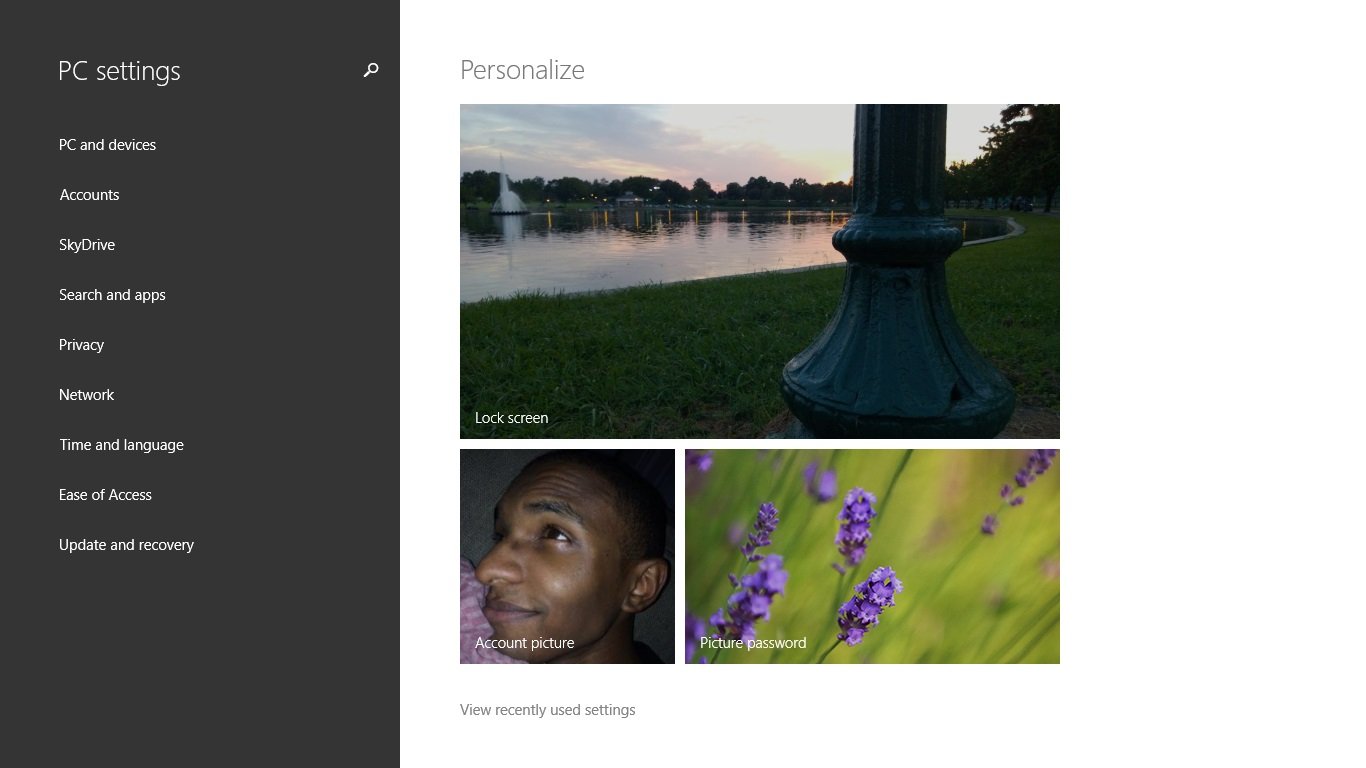Click View recently used settings link
The image size is (1366, 768).
pos(547,710)
